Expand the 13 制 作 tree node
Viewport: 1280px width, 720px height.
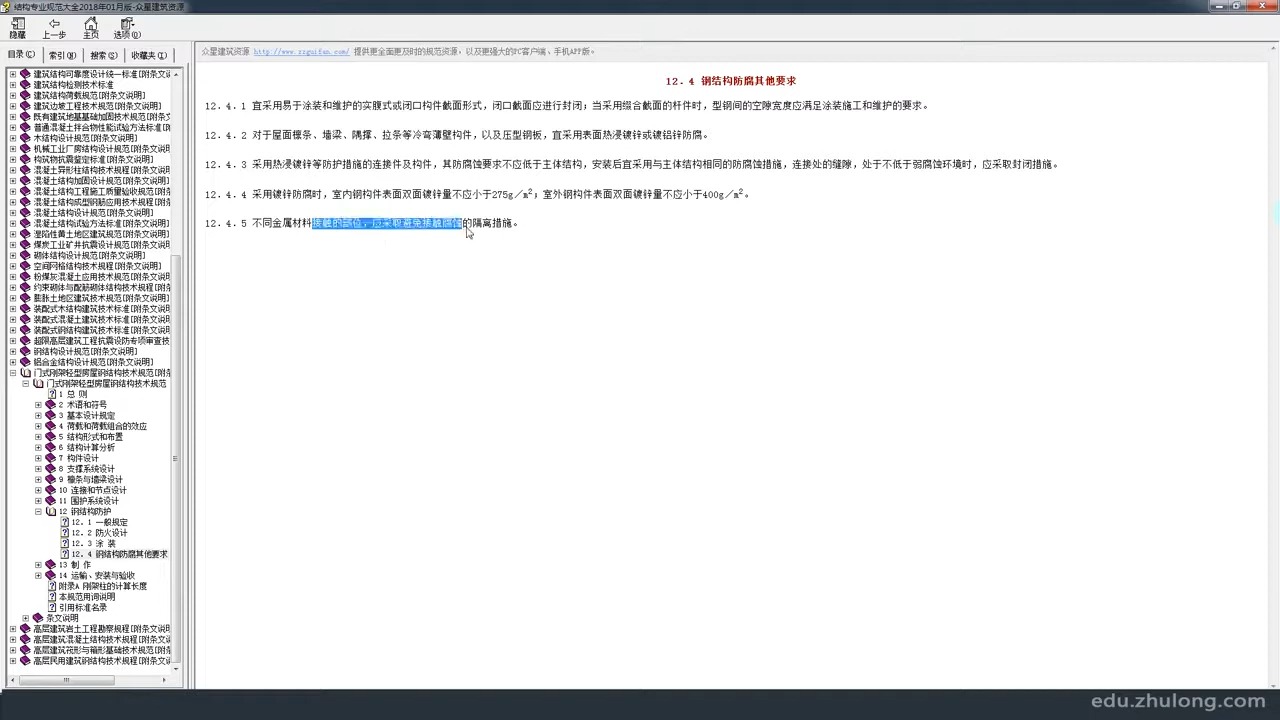37,565
